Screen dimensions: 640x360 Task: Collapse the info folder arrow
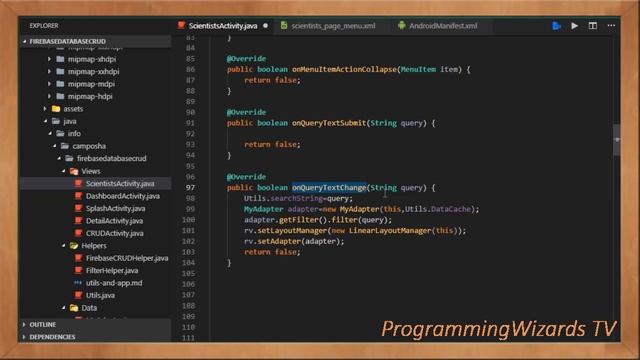click(50, 133)
